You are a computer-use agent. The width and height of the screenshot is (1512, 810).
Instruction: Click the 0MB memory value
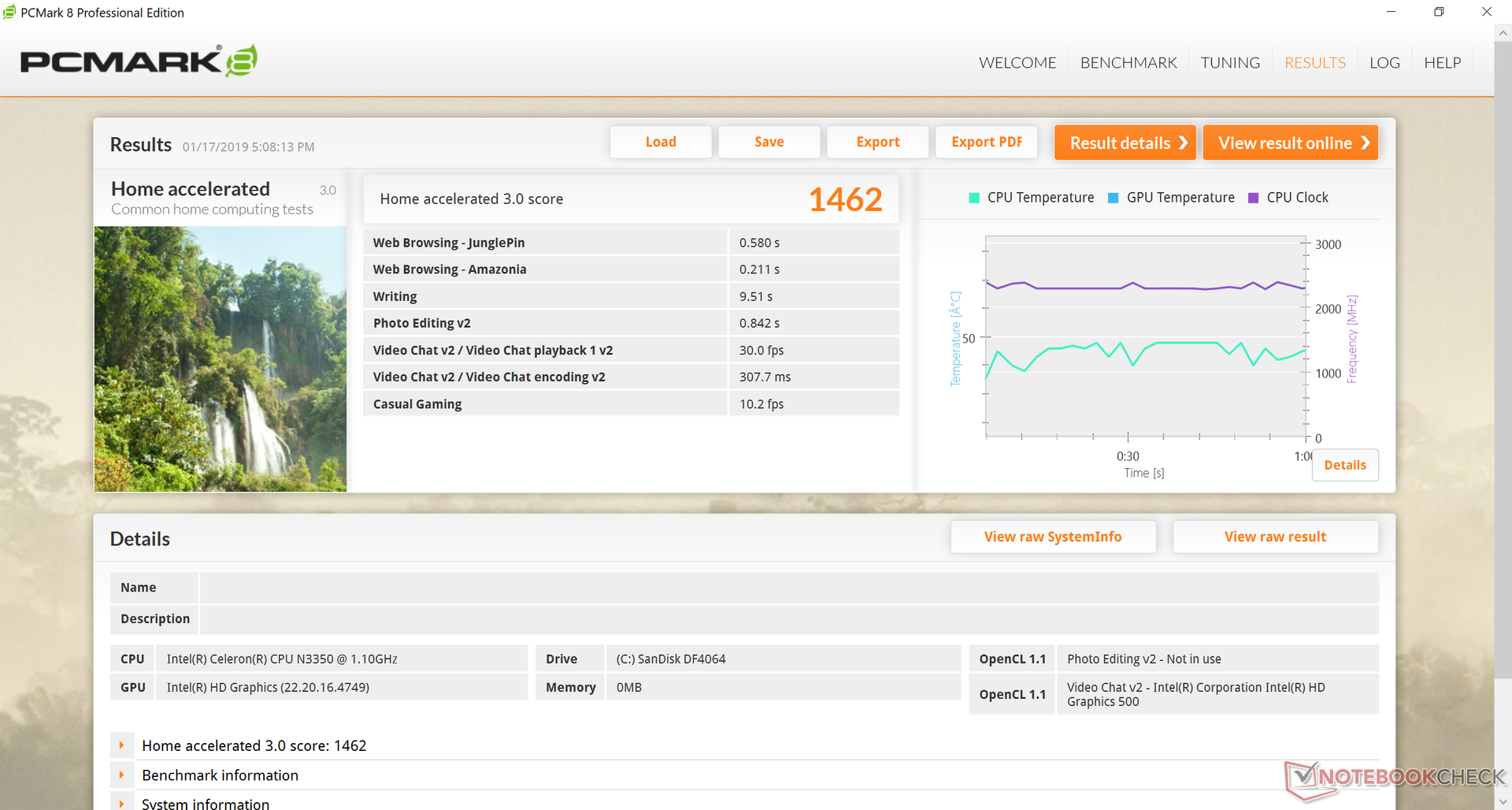coord(628,687)
